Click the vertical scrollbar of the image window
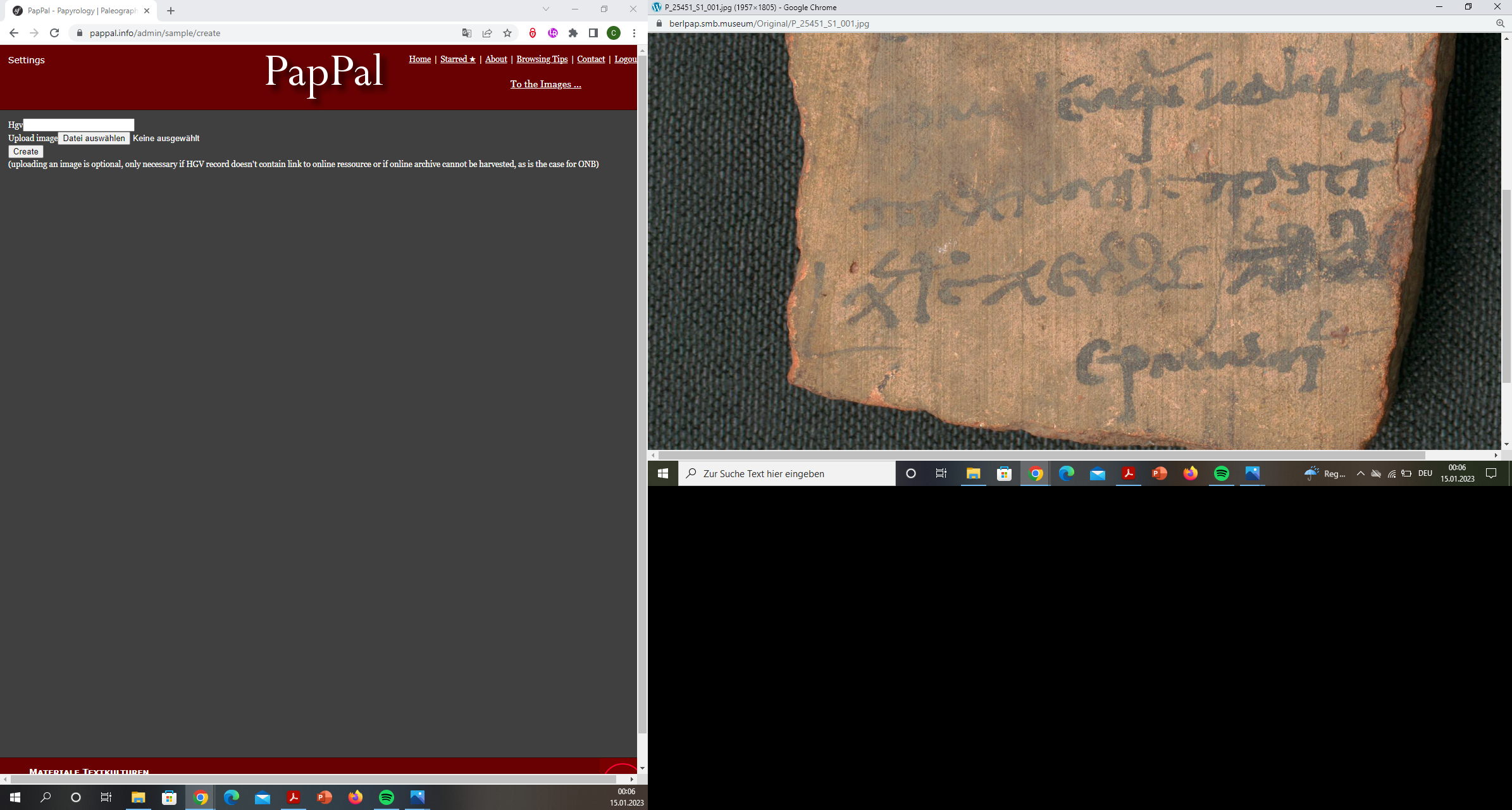 1506,285
